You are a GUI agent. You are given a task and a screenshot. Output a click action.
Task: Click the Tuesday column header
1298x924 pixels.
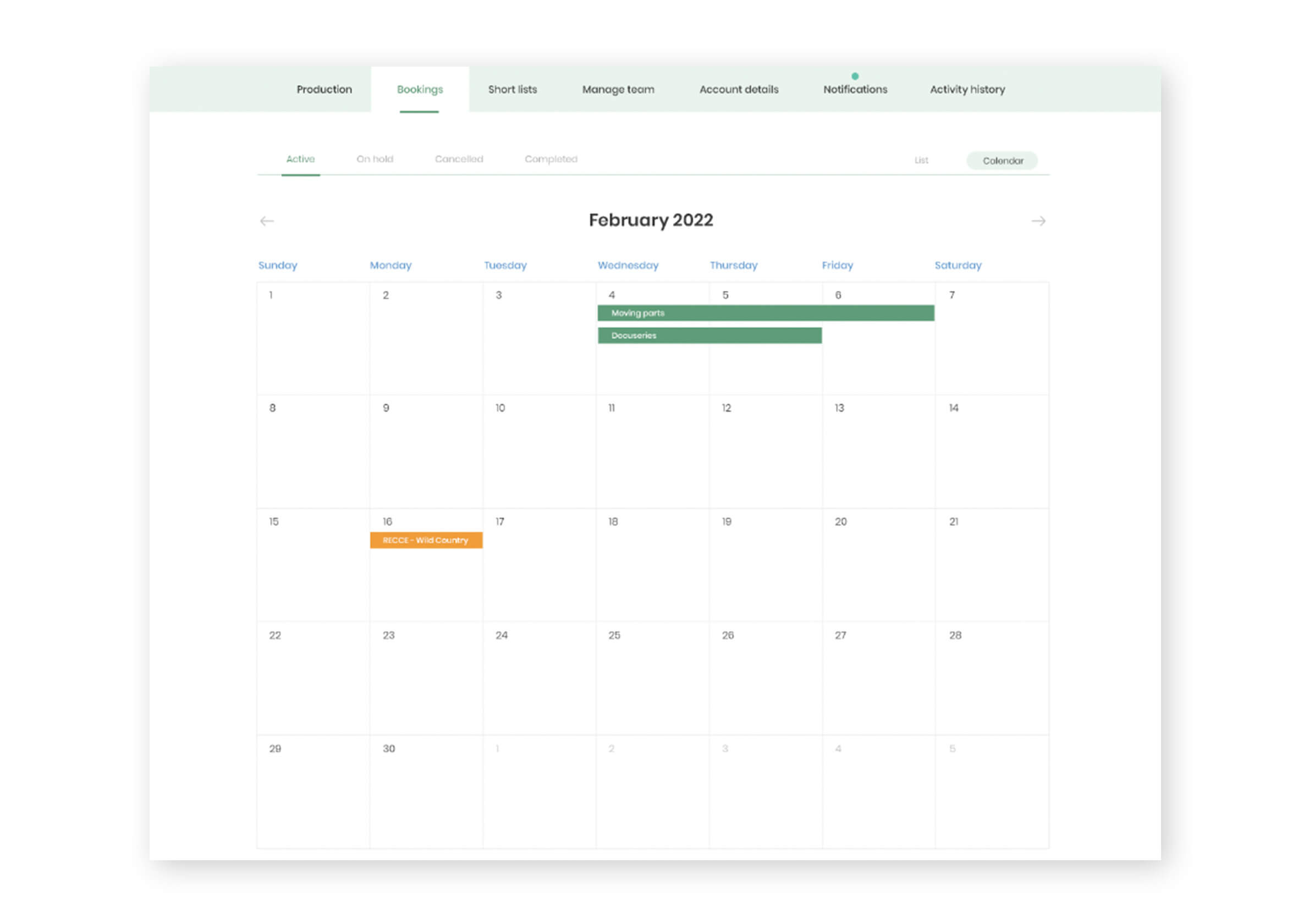click(505, 265)
